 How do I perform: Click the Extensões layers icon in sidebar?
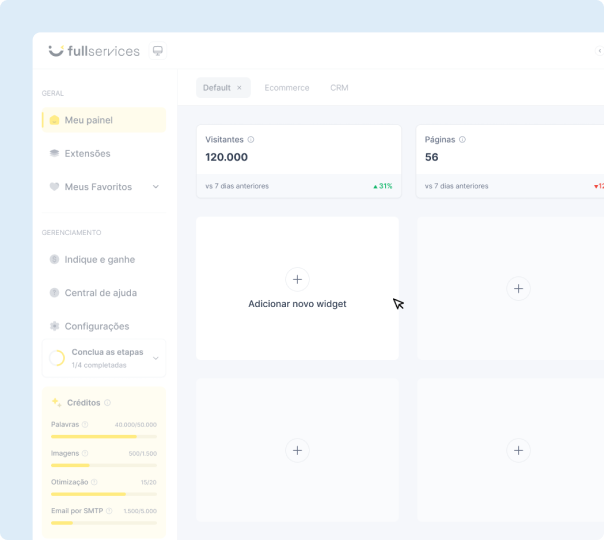pyautogui.click(x=55, y=153)
